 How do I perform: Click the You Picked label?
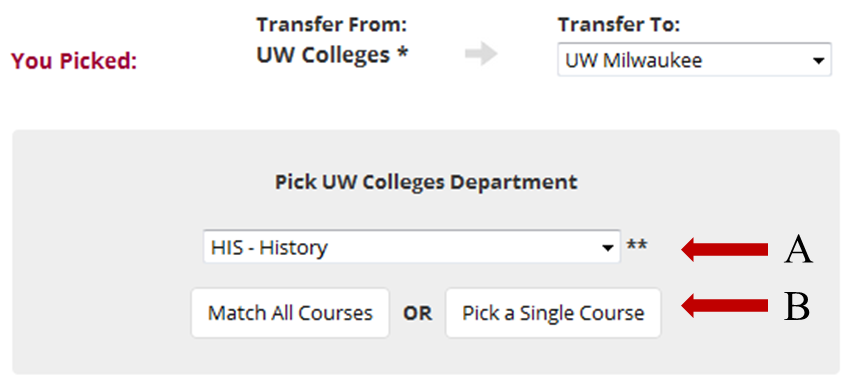[74, 61]
